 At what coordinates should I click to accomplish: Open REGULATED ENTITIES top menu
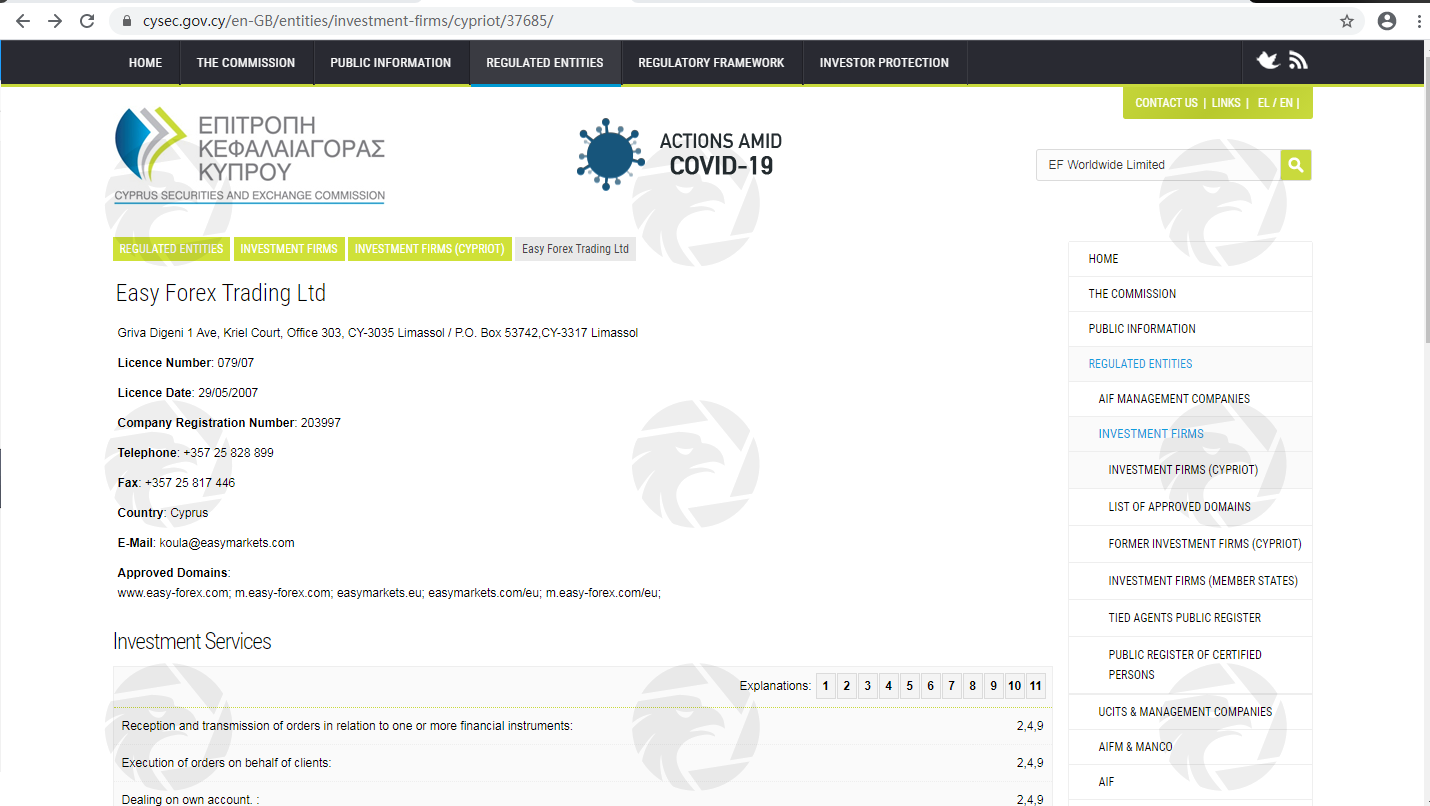tap(545, 62)
